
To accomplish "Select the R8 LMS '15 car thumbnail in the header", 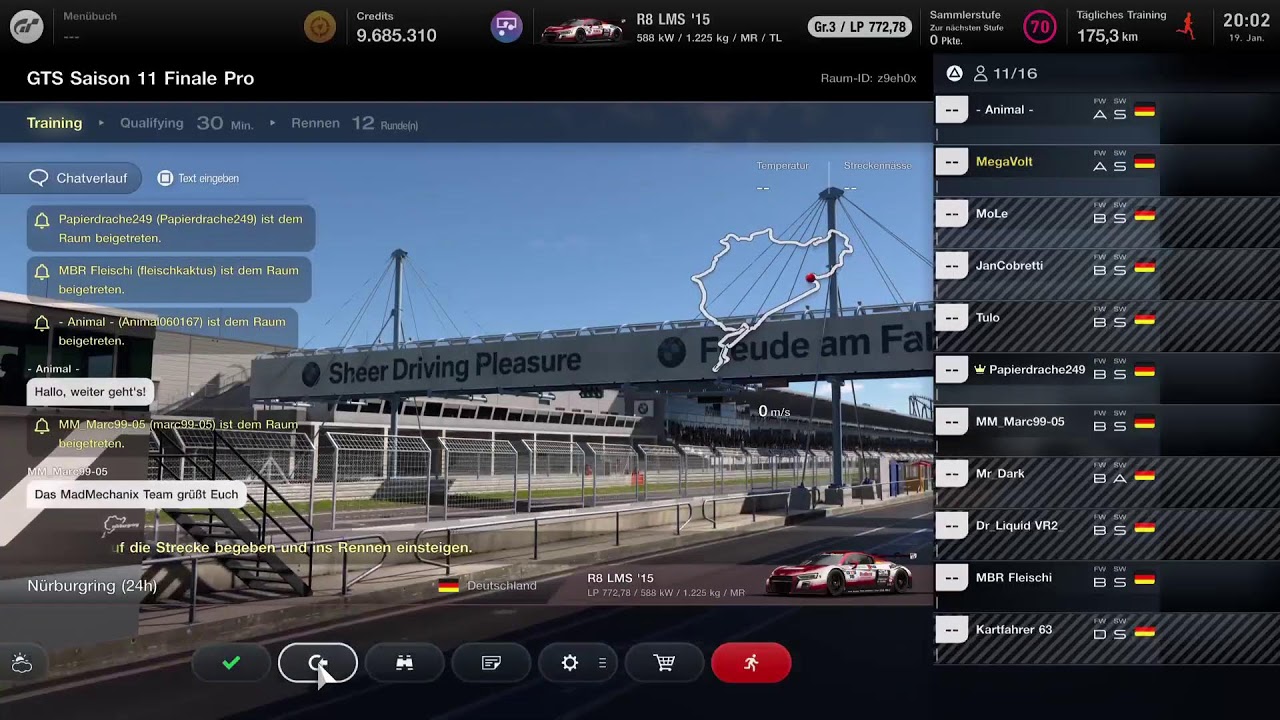I will click(582, 30).
